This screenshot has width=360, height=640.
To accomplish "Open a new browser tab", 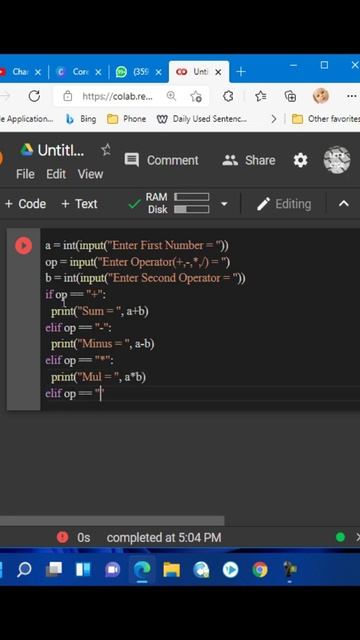I will pos(241,72).
